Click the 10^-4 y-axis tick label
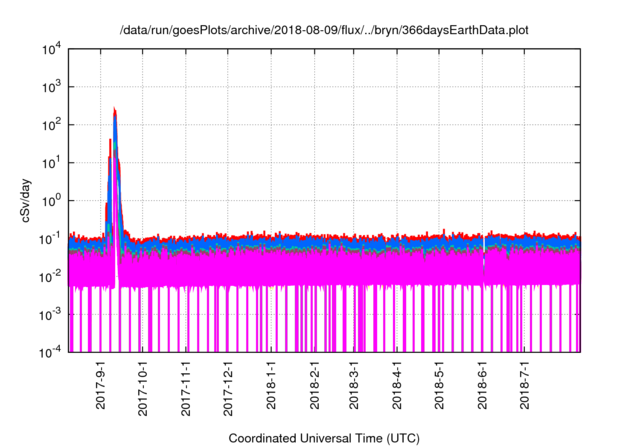This screenshot has width=640, height=448. (50, 352)
